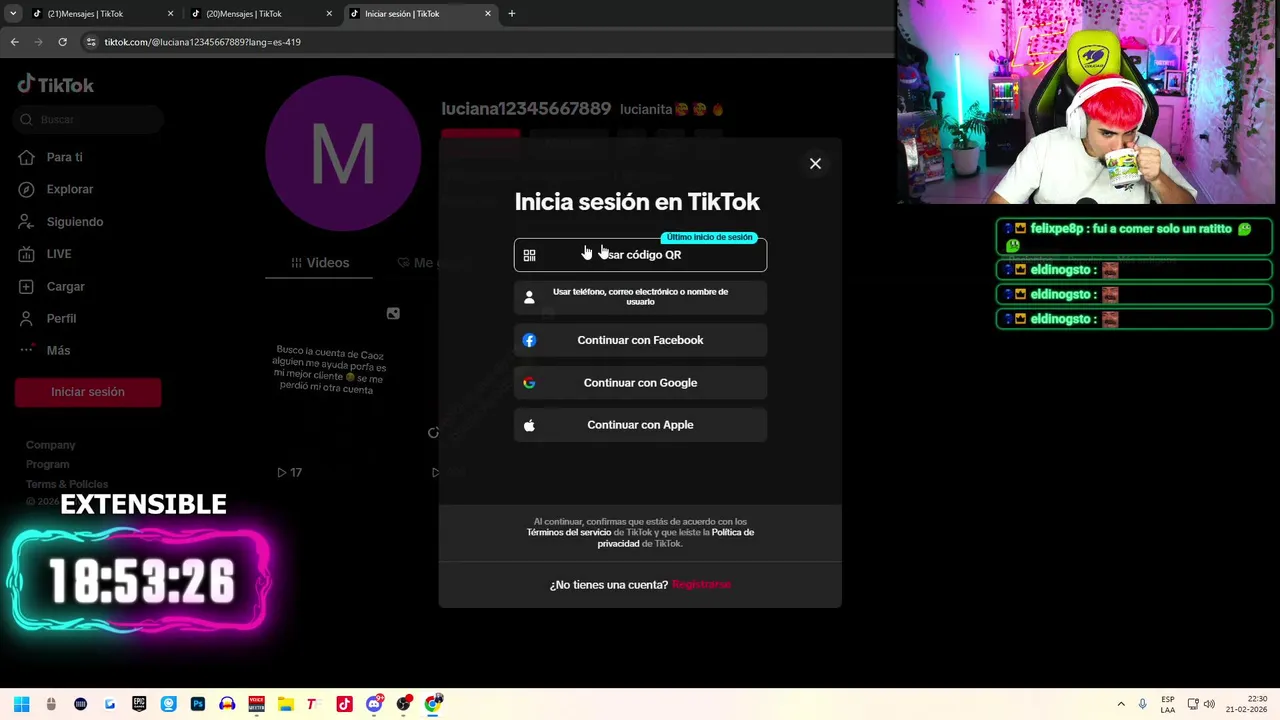Open the volume tray icon
Viewport: 1280px width, 720px height.
click(1209, 704)
